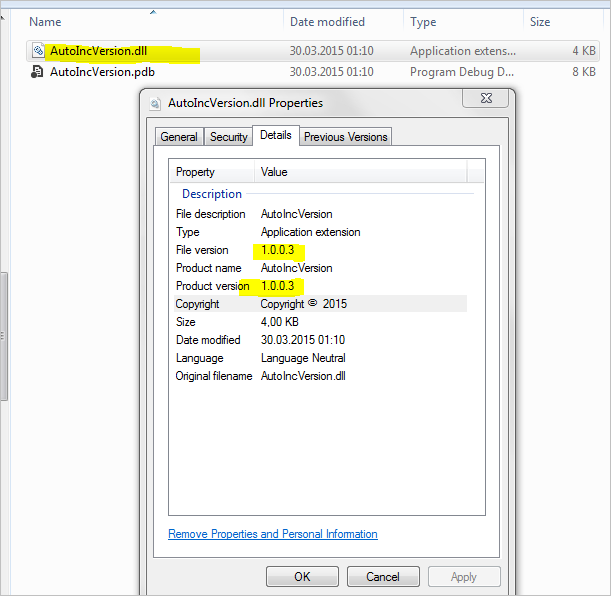Open the Previous Versions tab
611x596 pixels.
(345, 137)
